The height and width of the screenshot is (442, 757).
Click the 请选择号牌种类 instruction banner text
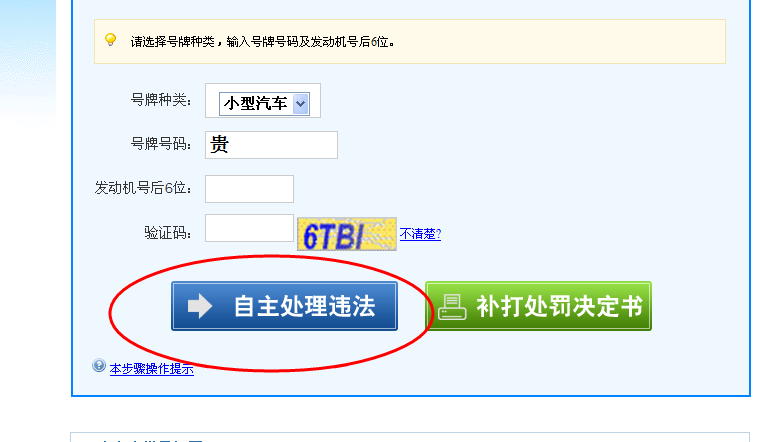[x=263, y=42]
